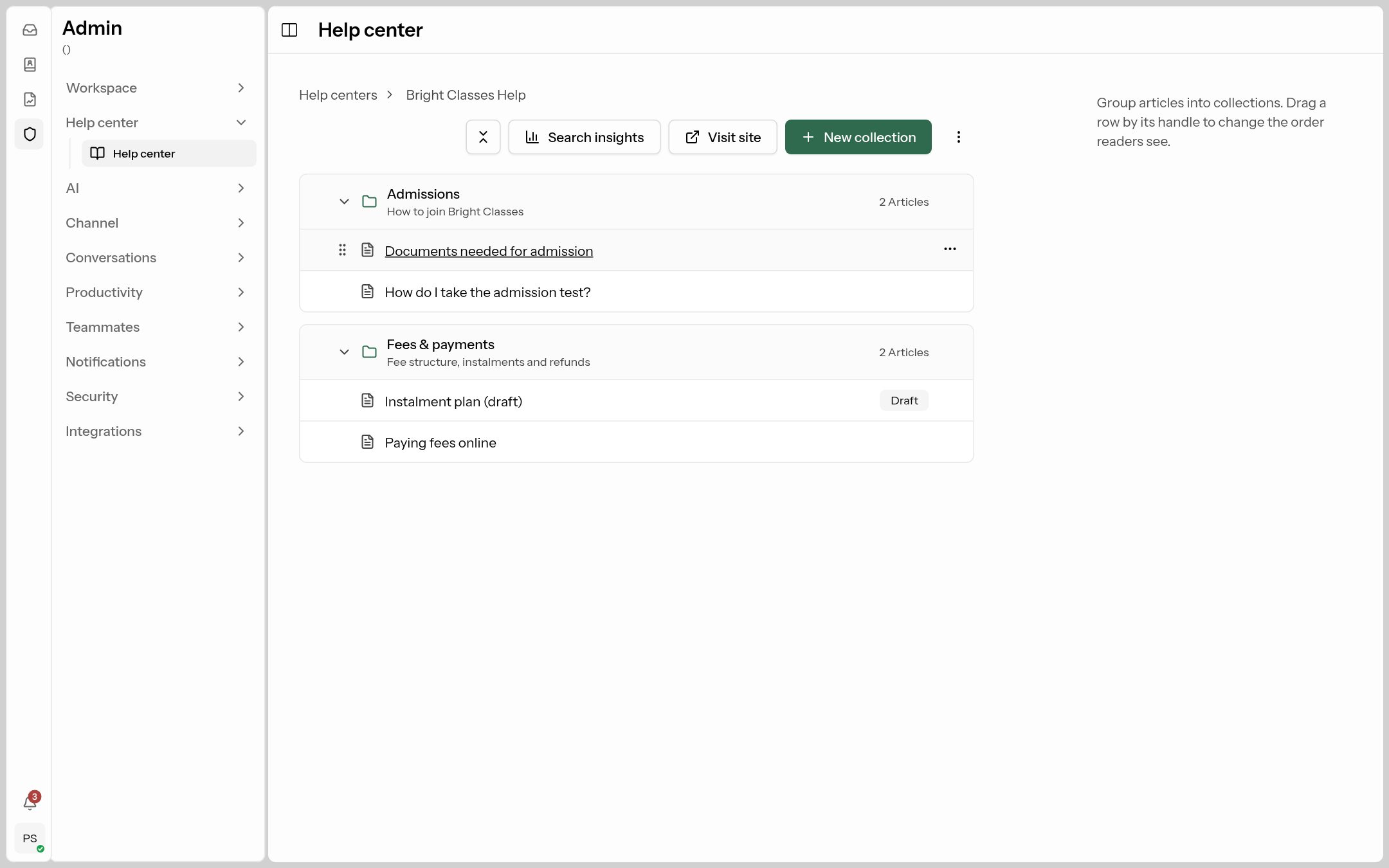Click the document icon for Paying fees online
The height and width of the screenshot is (868, 1389).
tap(367, 442)
